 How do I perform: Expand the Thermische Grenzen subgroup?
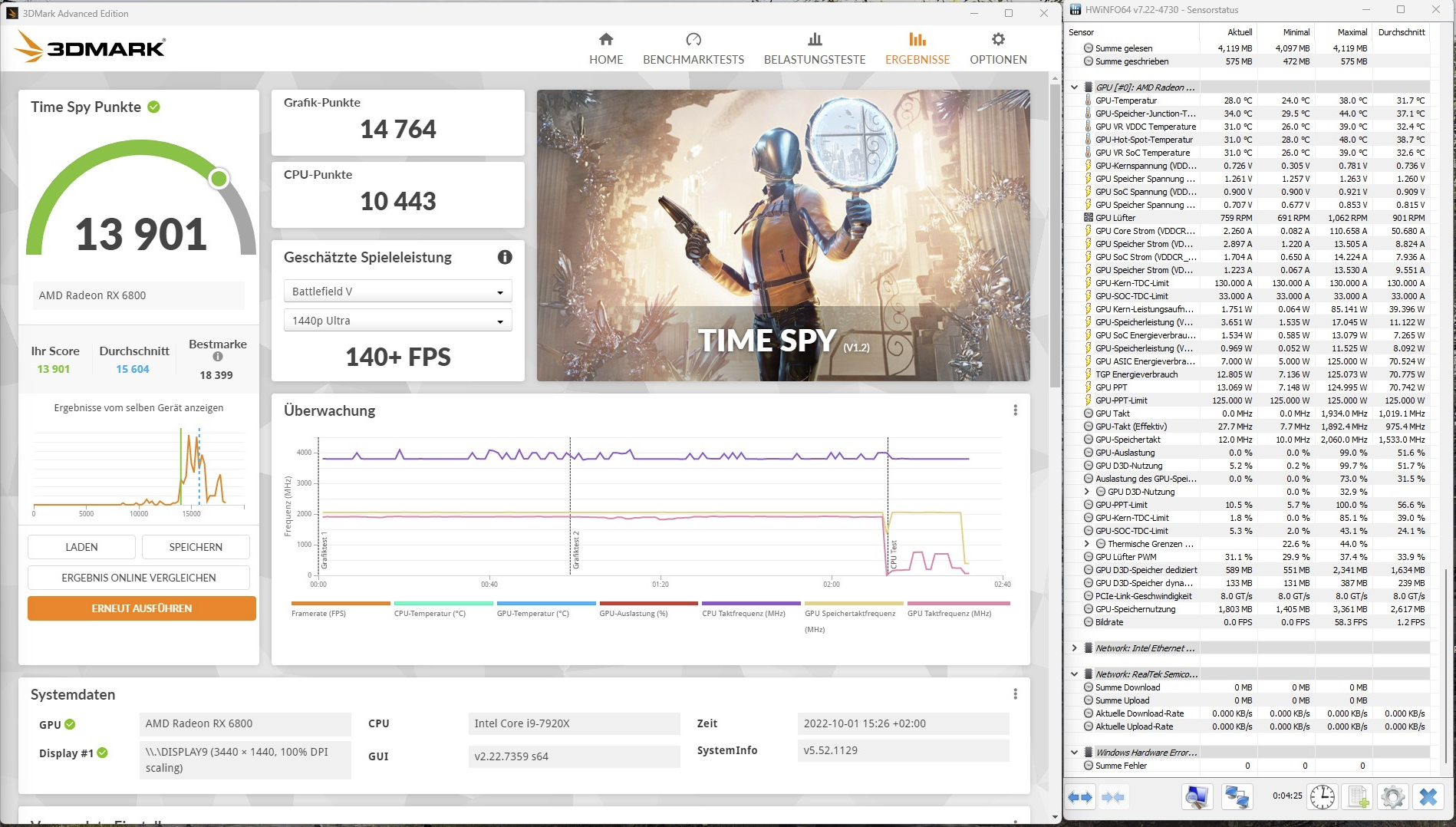(x=1087, y=544)
